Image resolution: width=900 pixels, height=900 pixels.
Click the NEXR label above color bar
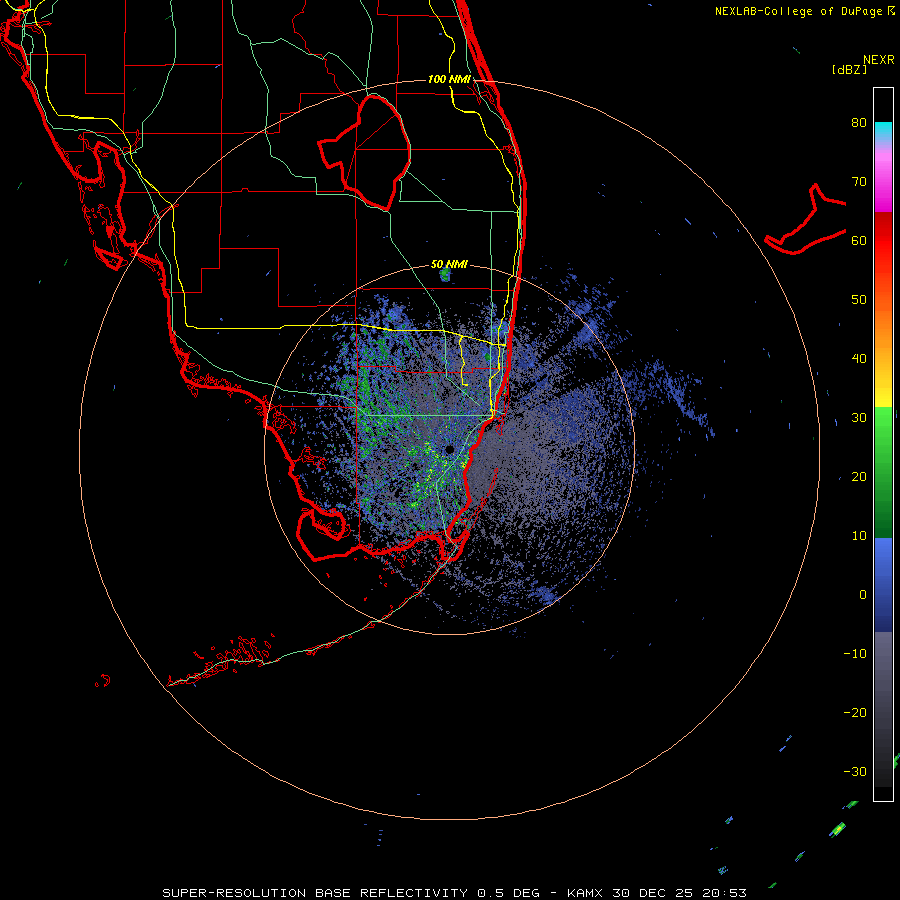click(x=878, y=60)
